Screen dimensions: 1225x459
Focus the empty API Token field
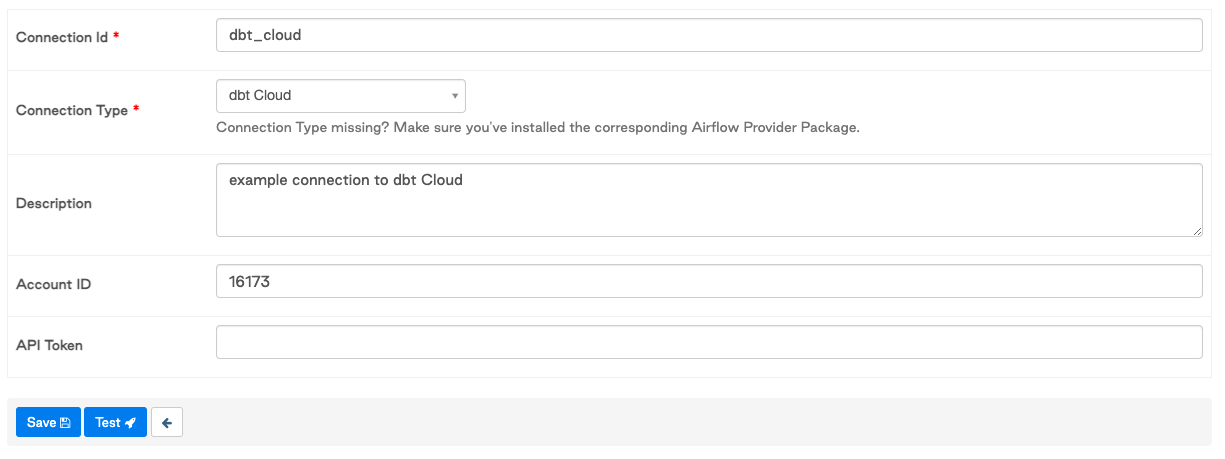coord(708,343)
